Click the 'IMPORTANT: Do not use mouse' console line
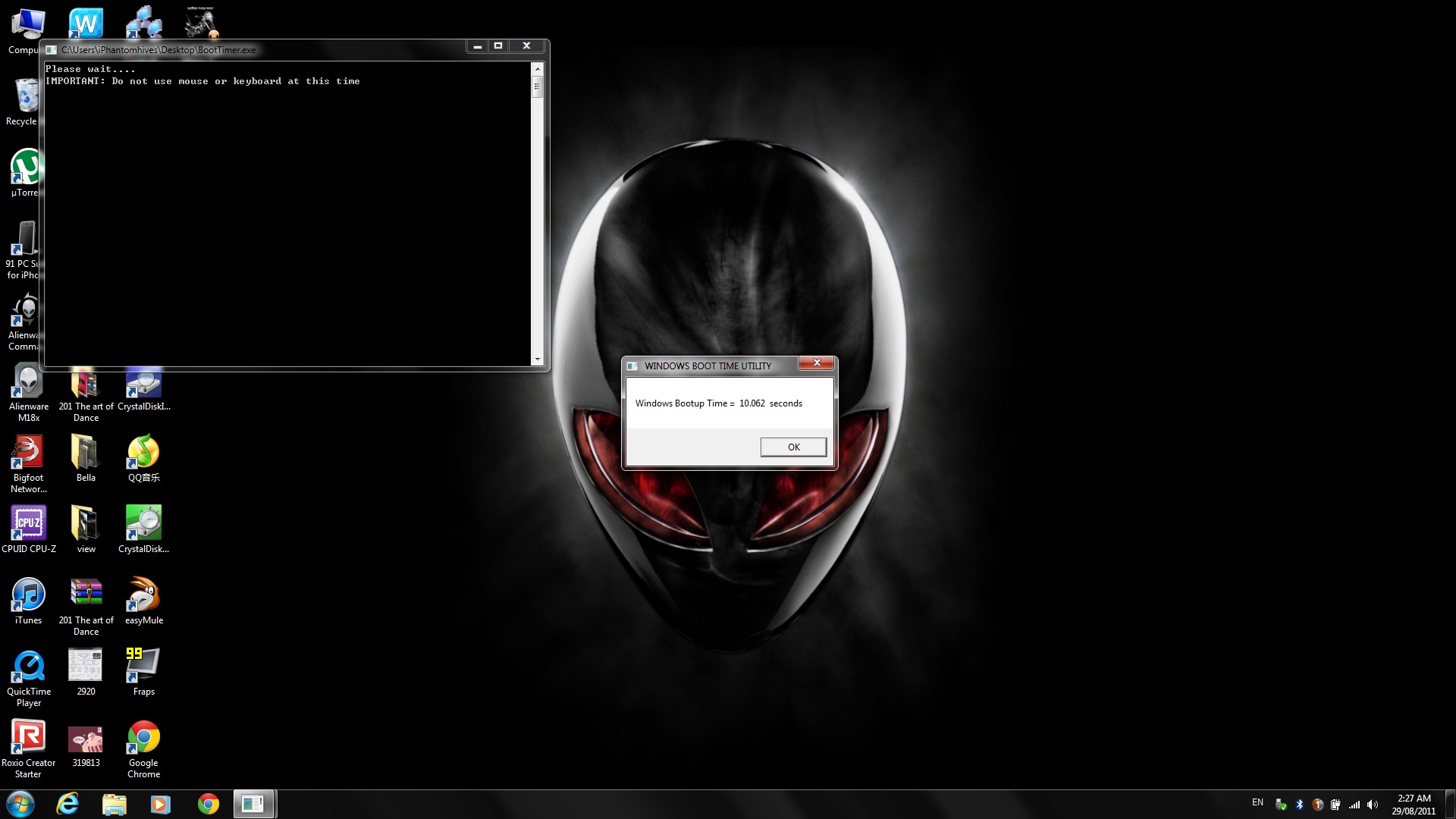This screenshot has height=819, width=1456. pyautogui.click(x=202, y=81)
